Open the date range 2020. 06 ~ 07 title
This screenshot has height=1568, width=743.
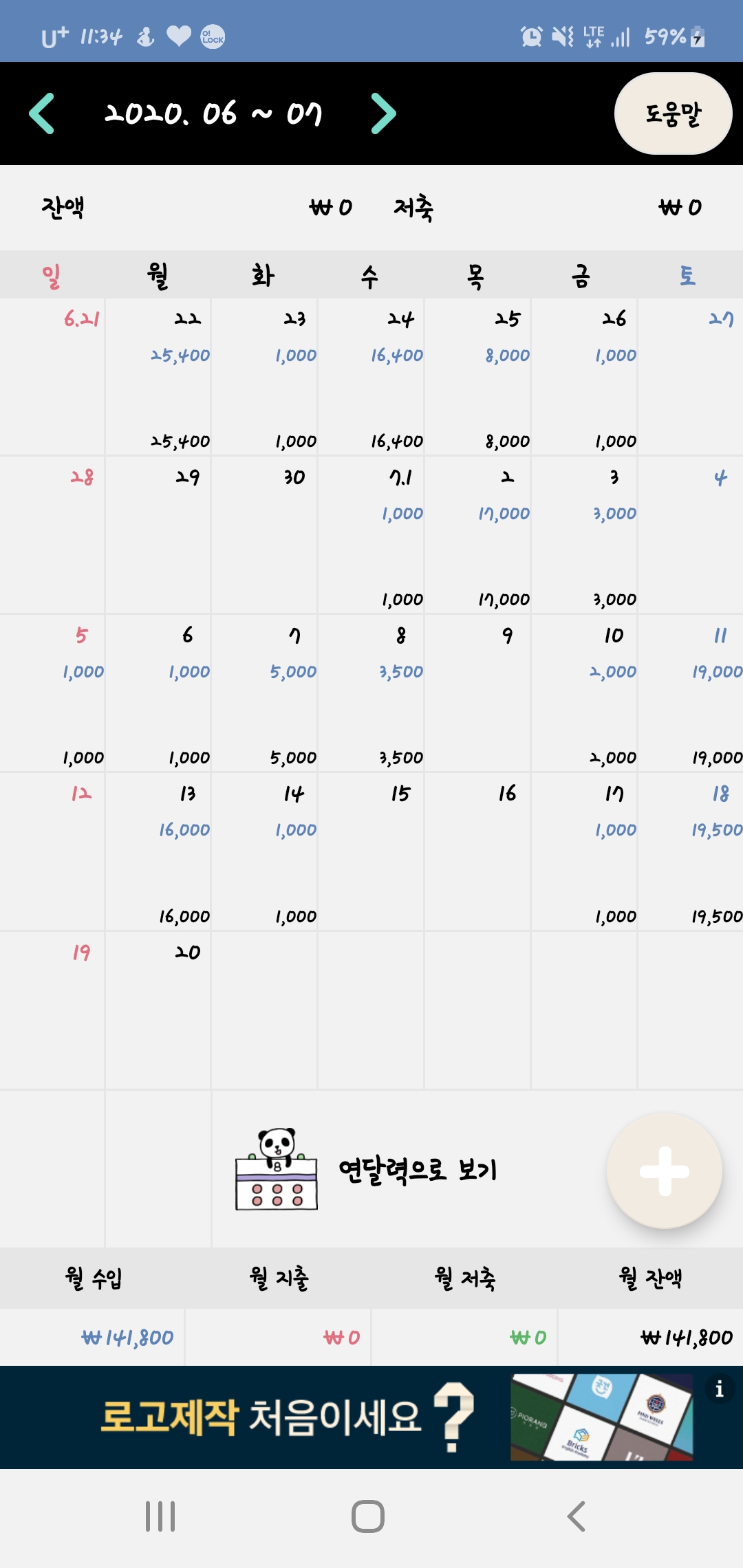(213, 113)
